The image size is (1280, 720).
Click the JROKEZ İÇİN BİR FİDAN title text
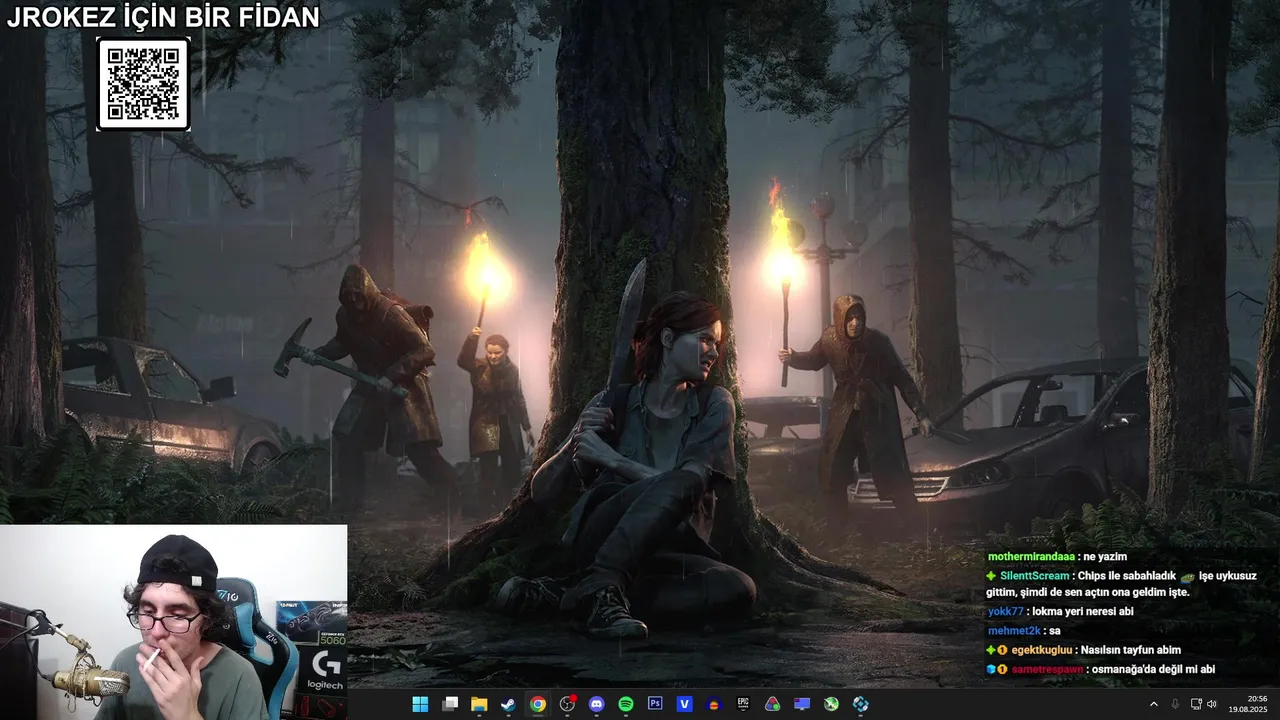[x=163, y=17]
